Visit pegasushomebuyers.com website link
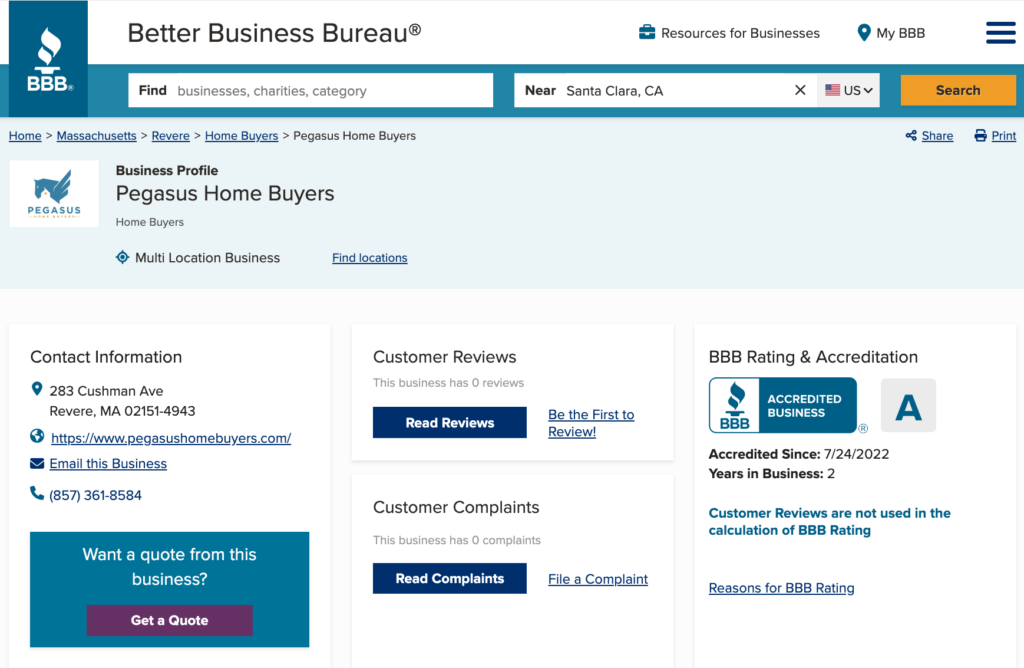 click(171, 438)
